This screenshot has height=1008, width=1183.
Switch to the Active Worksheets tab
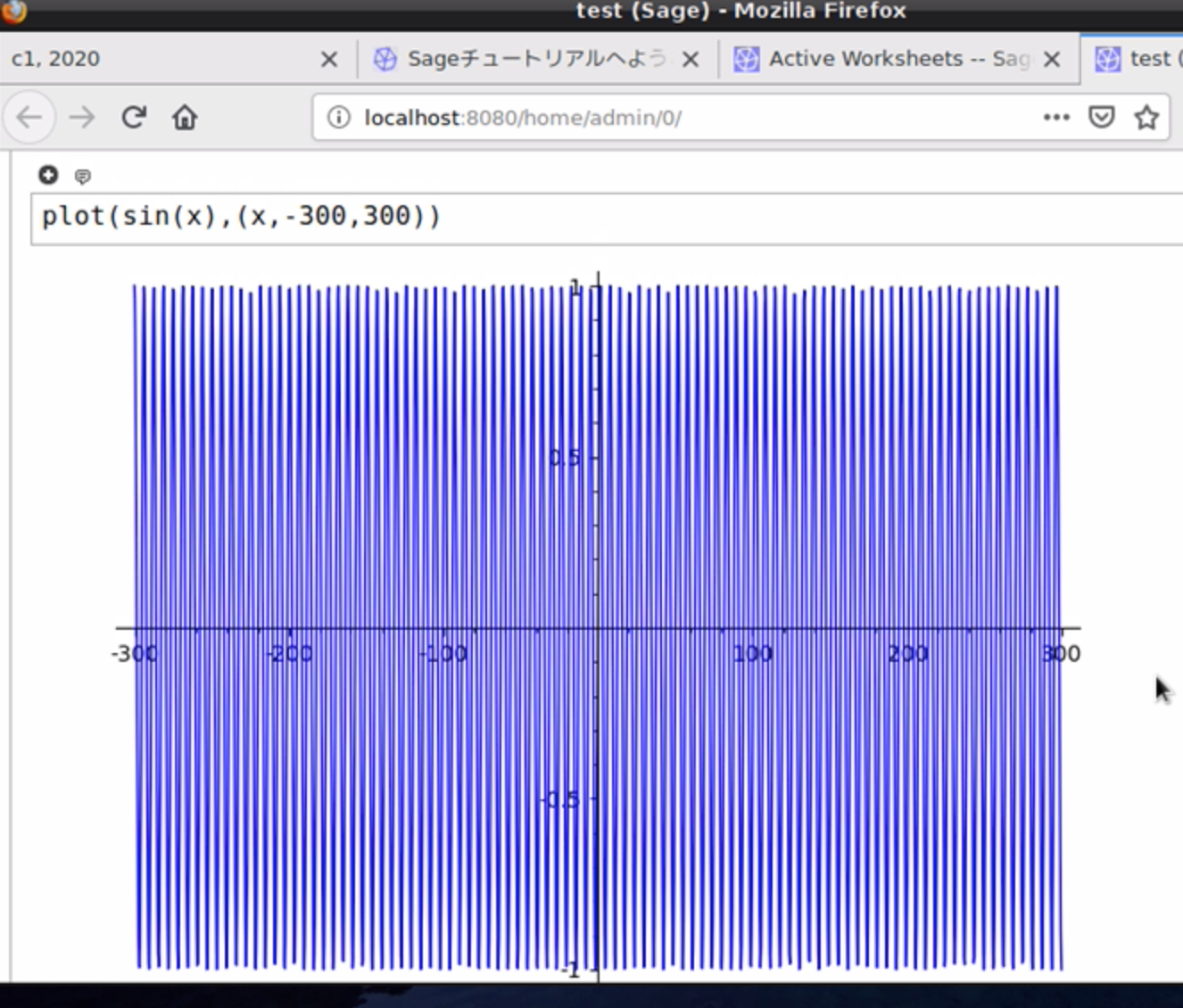899,59
